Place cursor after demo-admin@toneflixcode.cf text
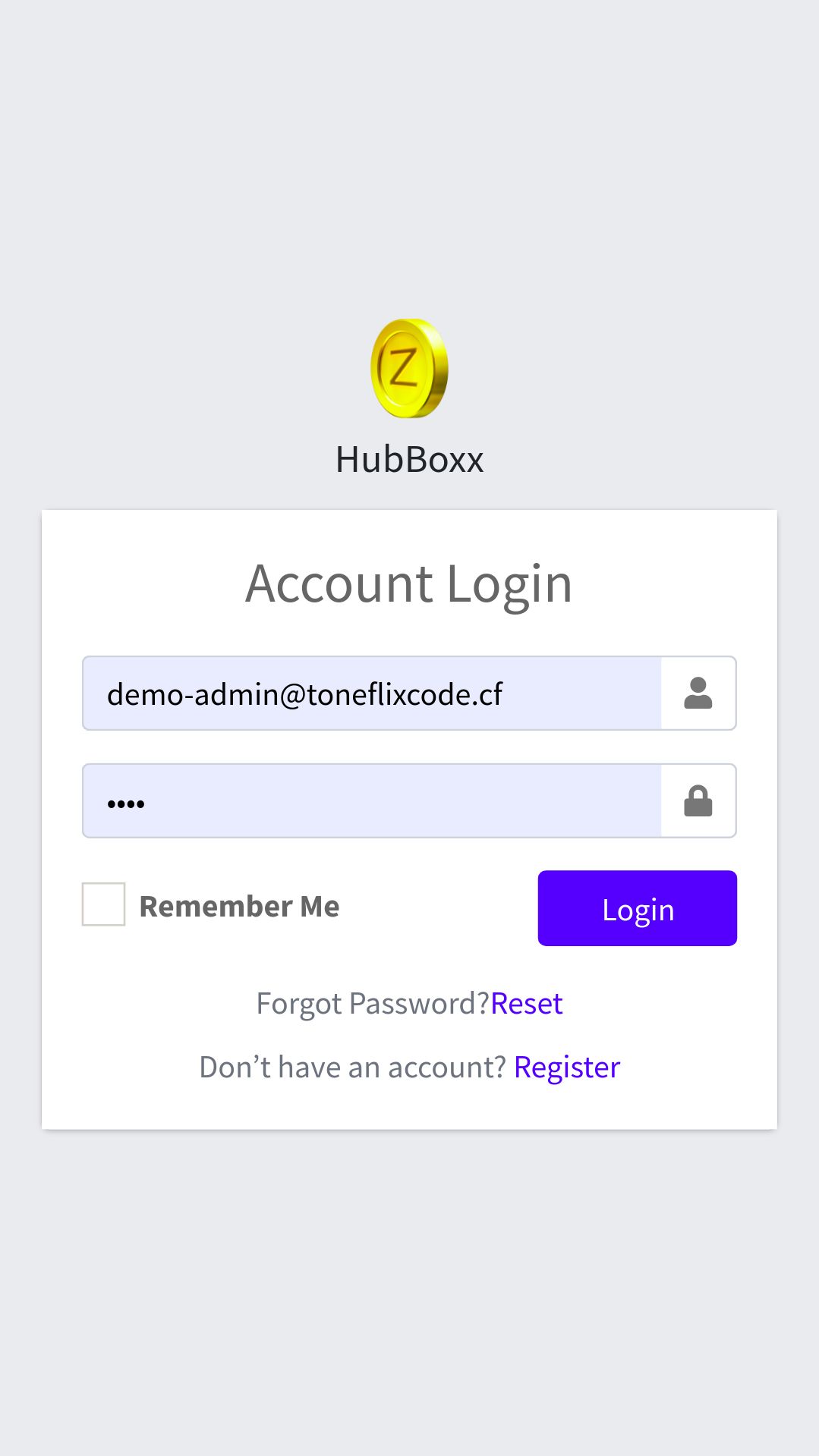Screen dimensions: 819x1456 (506, 694)
